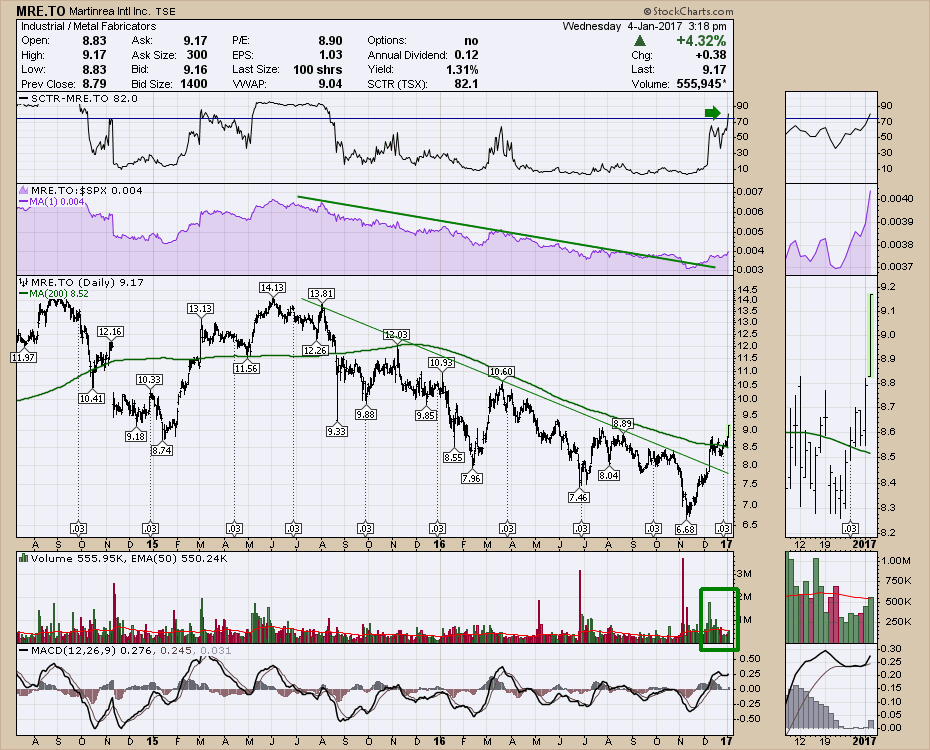Click the Martinrea Intl Inc. company name
Image resolution: width=930 pixels, height=750 pixels.
(112, 11)
